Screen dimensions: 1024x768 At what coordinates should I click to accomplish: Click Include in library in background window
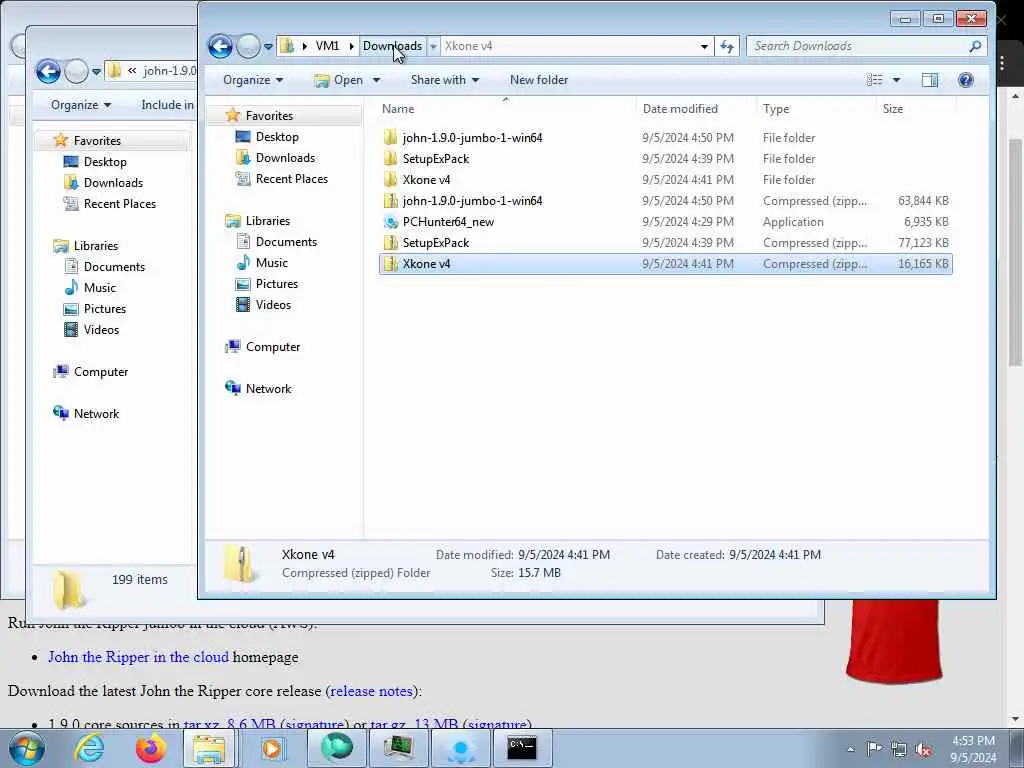[167, 104]
